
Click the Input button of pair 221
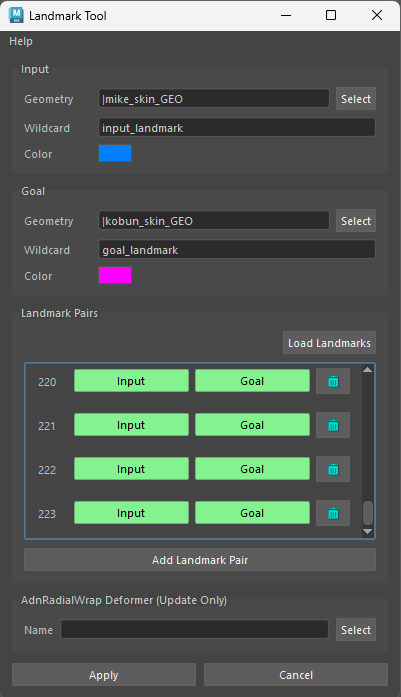131,425
